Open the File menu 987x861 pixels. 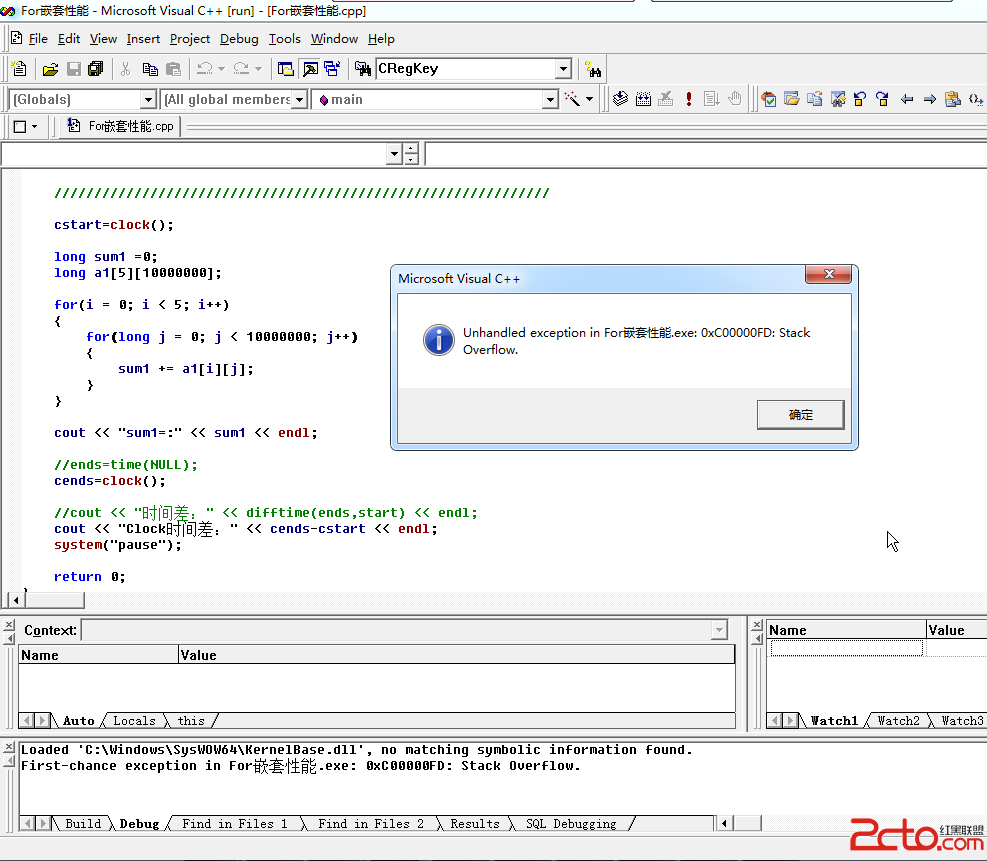coord(38,39)
